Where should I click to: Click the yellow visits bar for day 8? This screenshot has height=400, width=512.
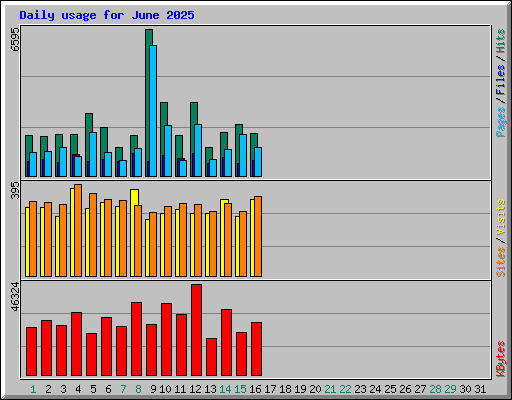pos(133,233)
